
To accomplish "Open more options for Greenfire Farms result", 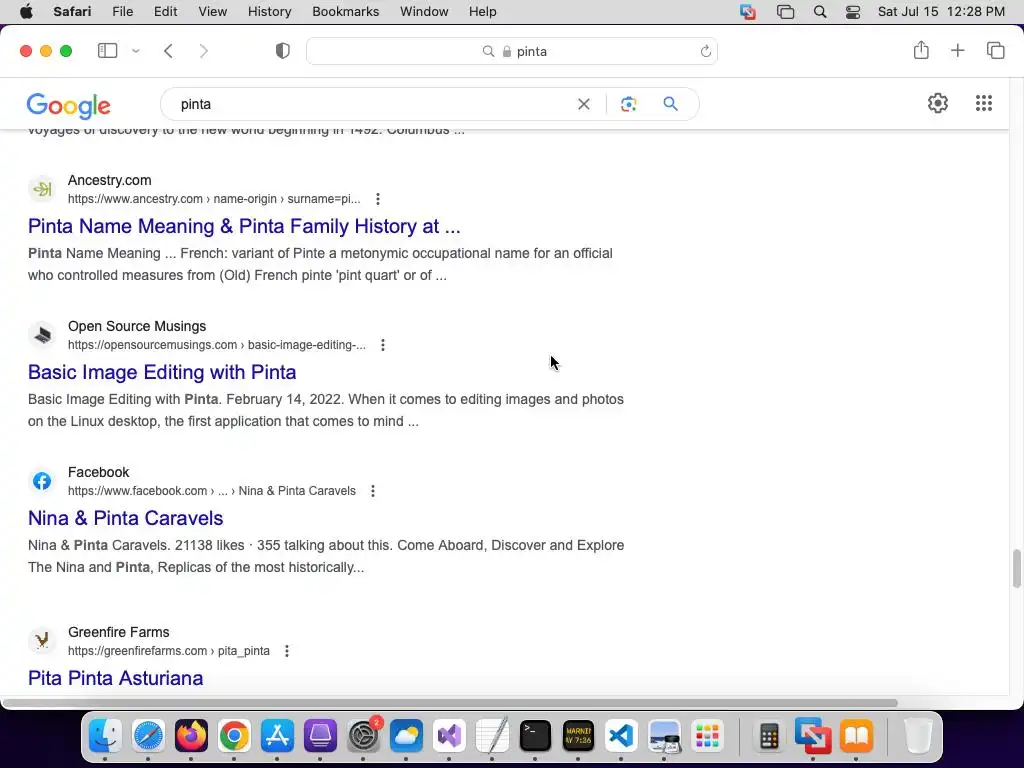I will coord(287,651).
